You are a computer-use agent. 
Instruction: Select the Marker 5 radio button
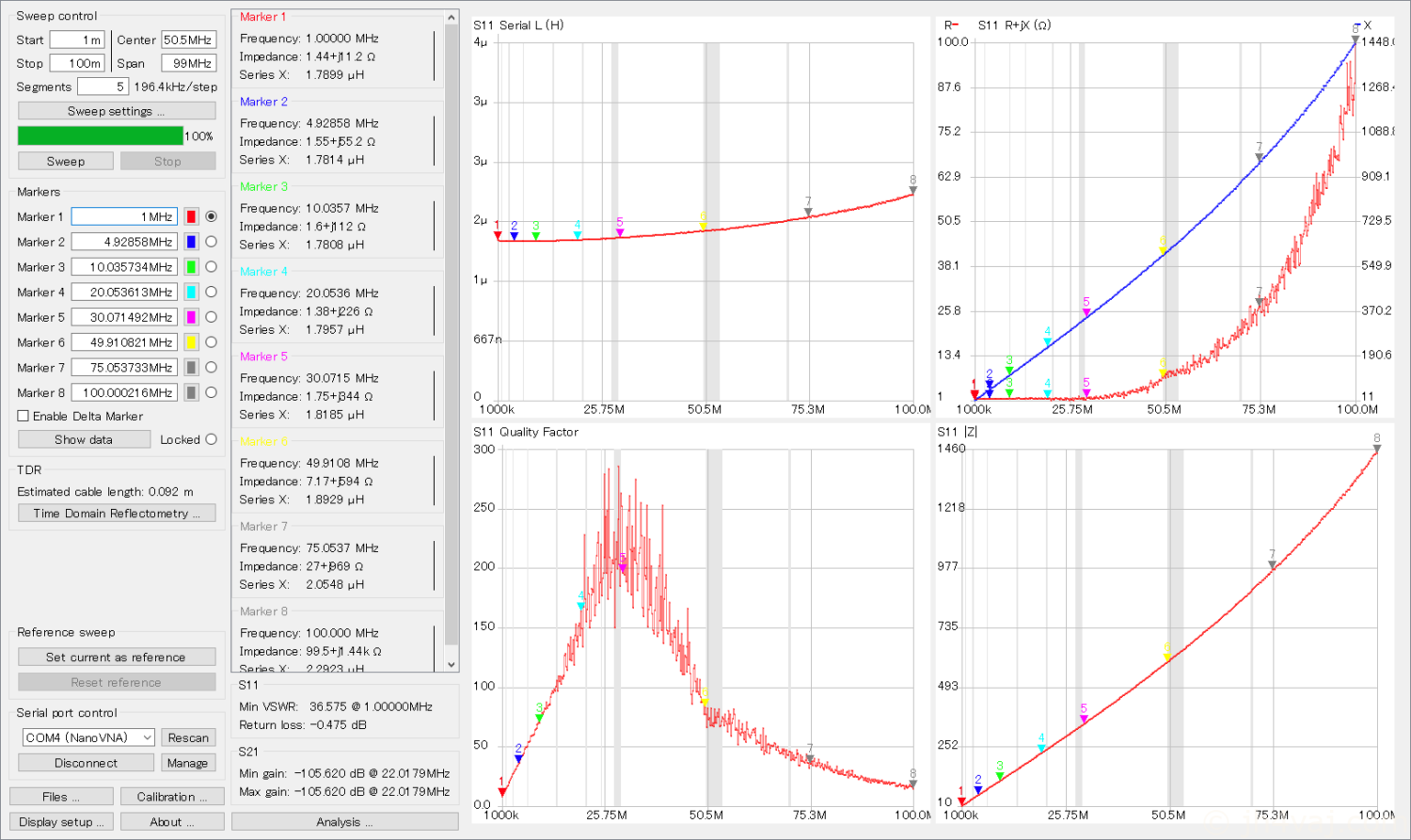pos(211,317)
